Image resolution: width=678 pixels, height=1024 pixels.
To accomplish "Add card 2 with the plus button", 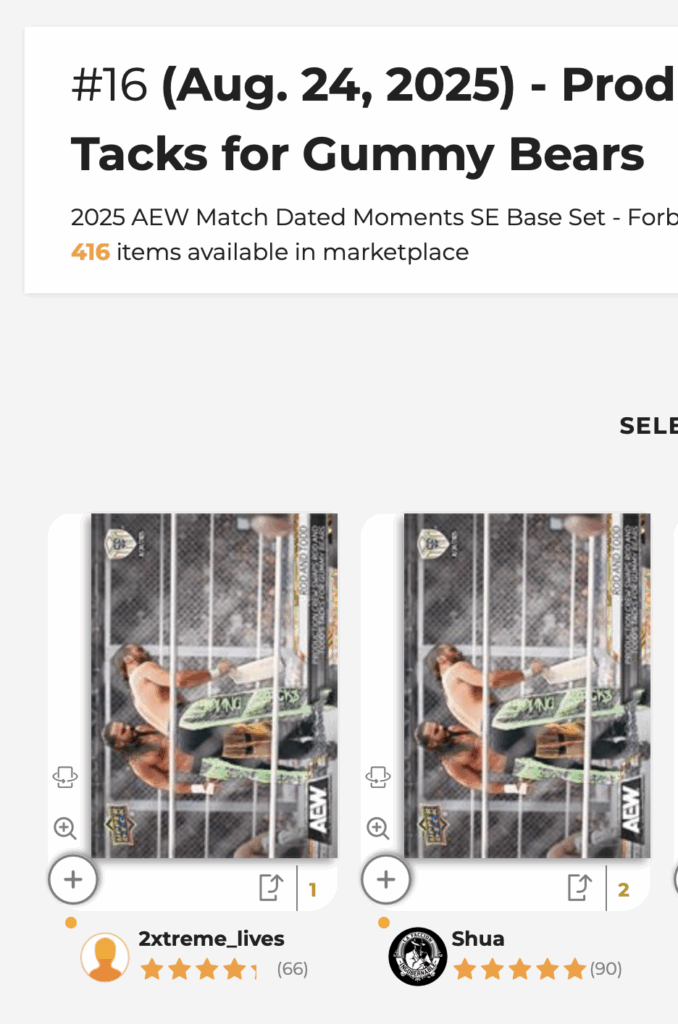I will pyautogui.click(x=386, y=880).
